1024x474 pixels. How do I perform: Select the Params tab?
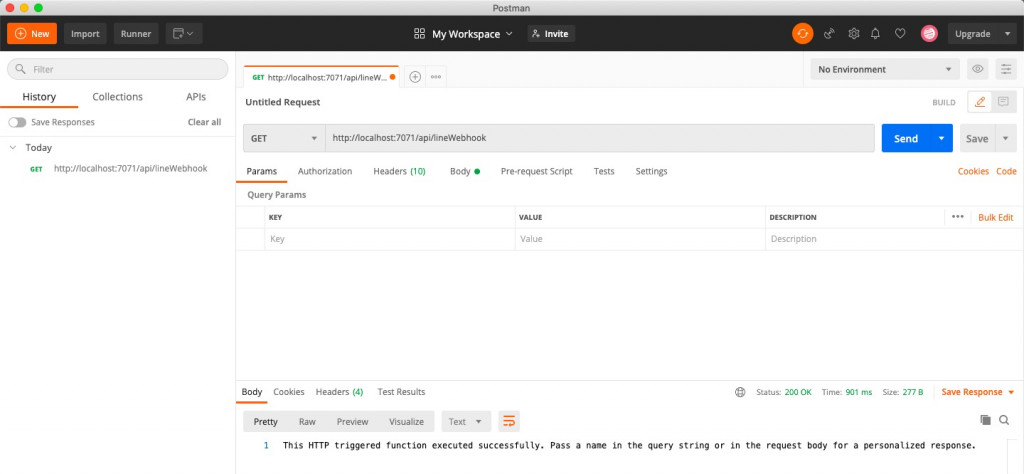pyautogui.click(x=261, y=171)
